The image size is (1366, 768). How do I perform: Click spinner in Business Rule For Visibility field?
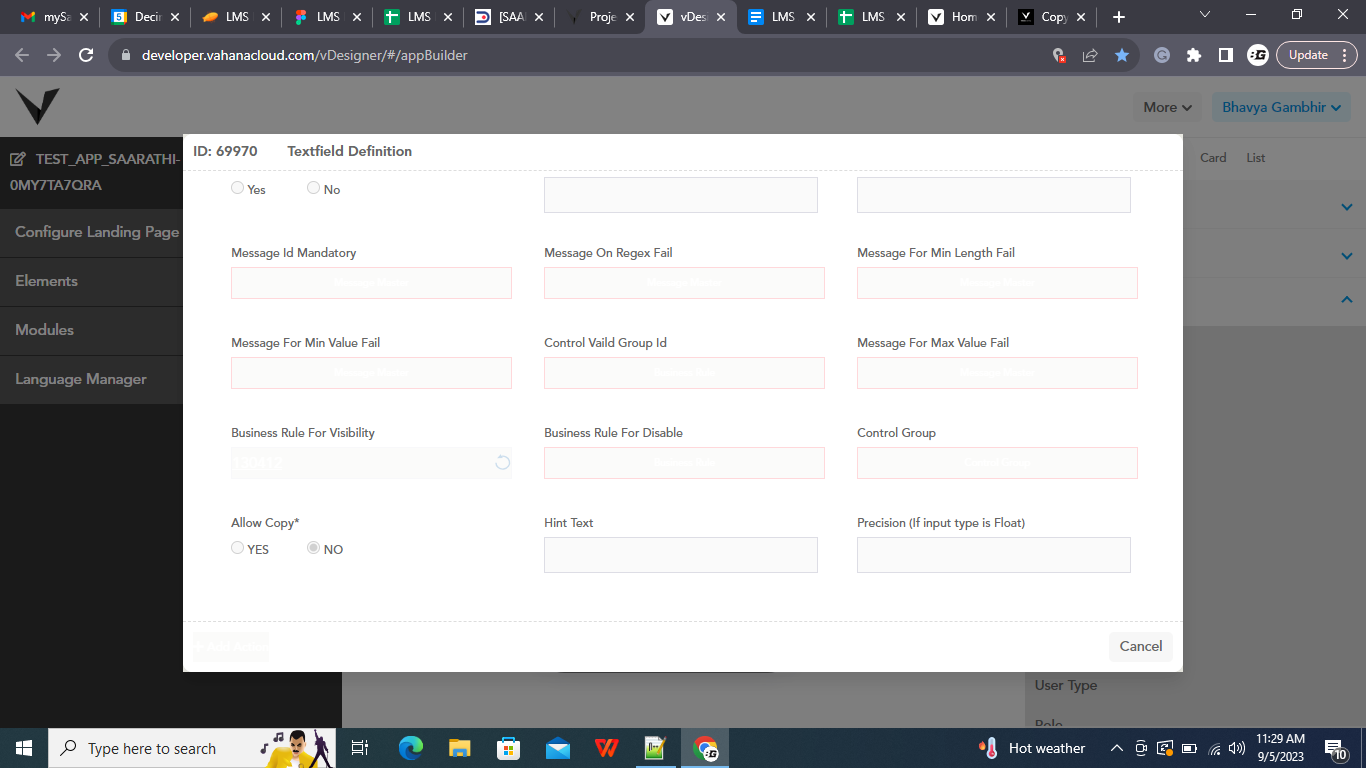click(503, 462)
